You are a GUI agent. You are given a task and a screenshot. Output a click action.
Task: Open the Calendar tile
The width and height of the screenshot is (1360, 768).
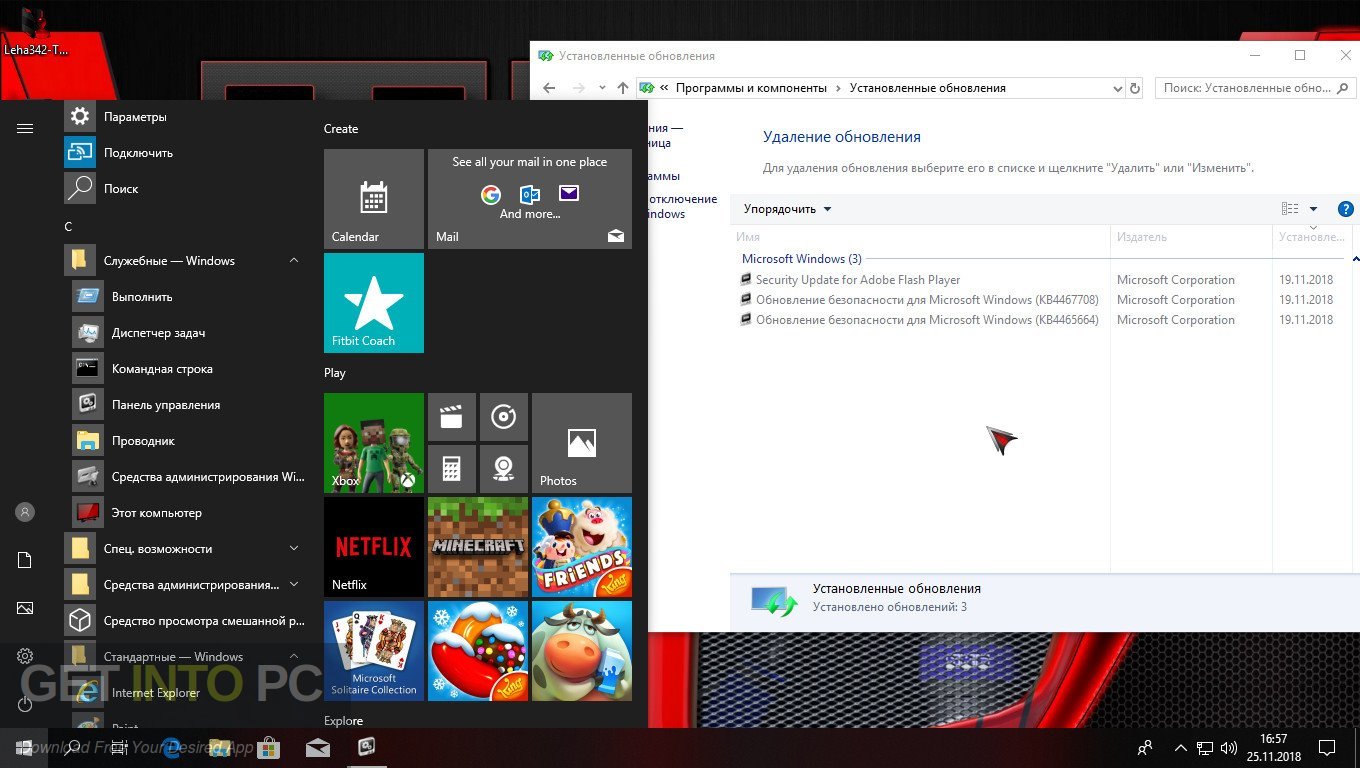(374, 199)
